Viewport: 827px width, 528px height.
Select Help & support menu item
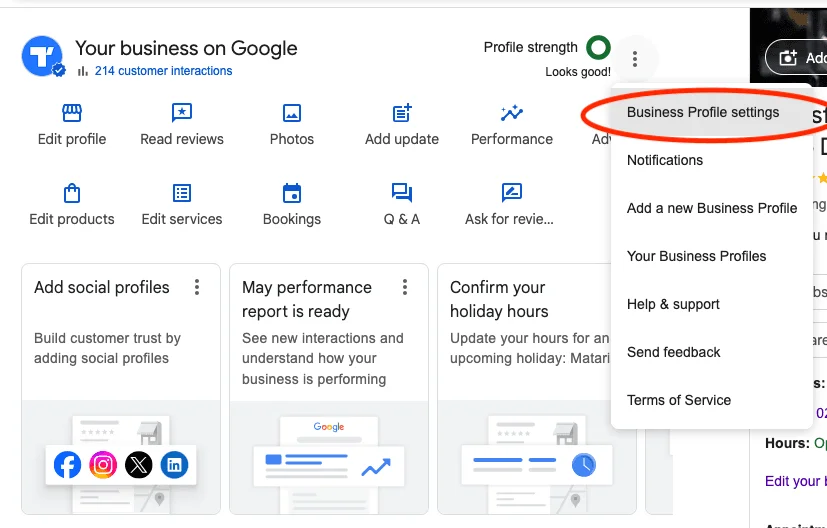(x=712, y=304)
